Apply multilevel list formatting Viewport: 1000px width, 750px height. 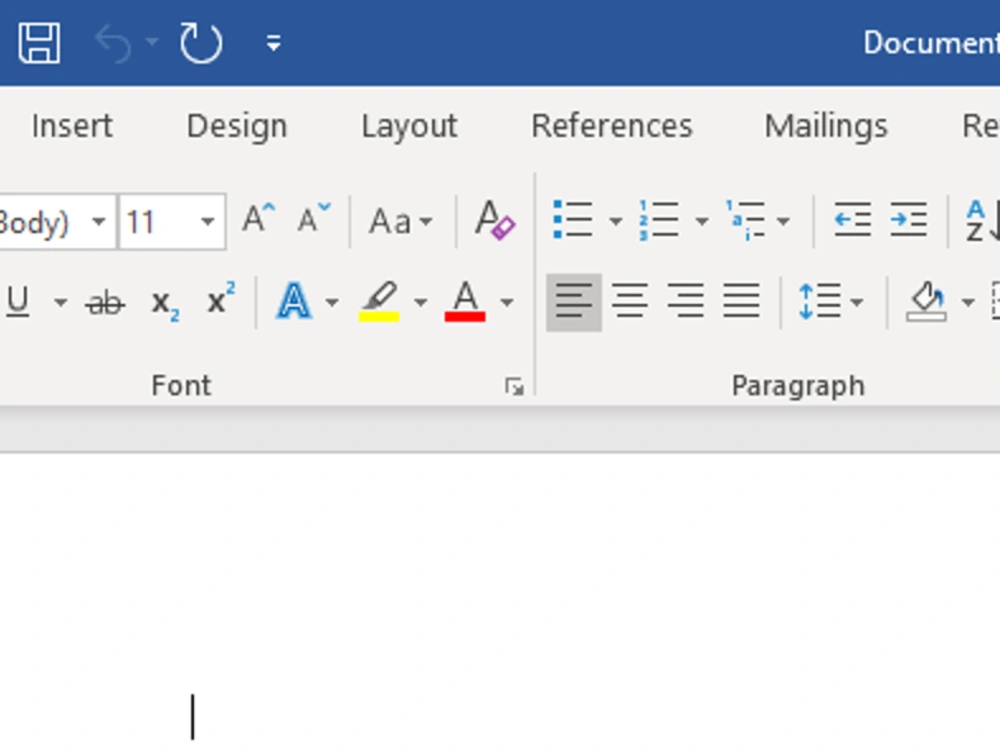pos(745,220)
